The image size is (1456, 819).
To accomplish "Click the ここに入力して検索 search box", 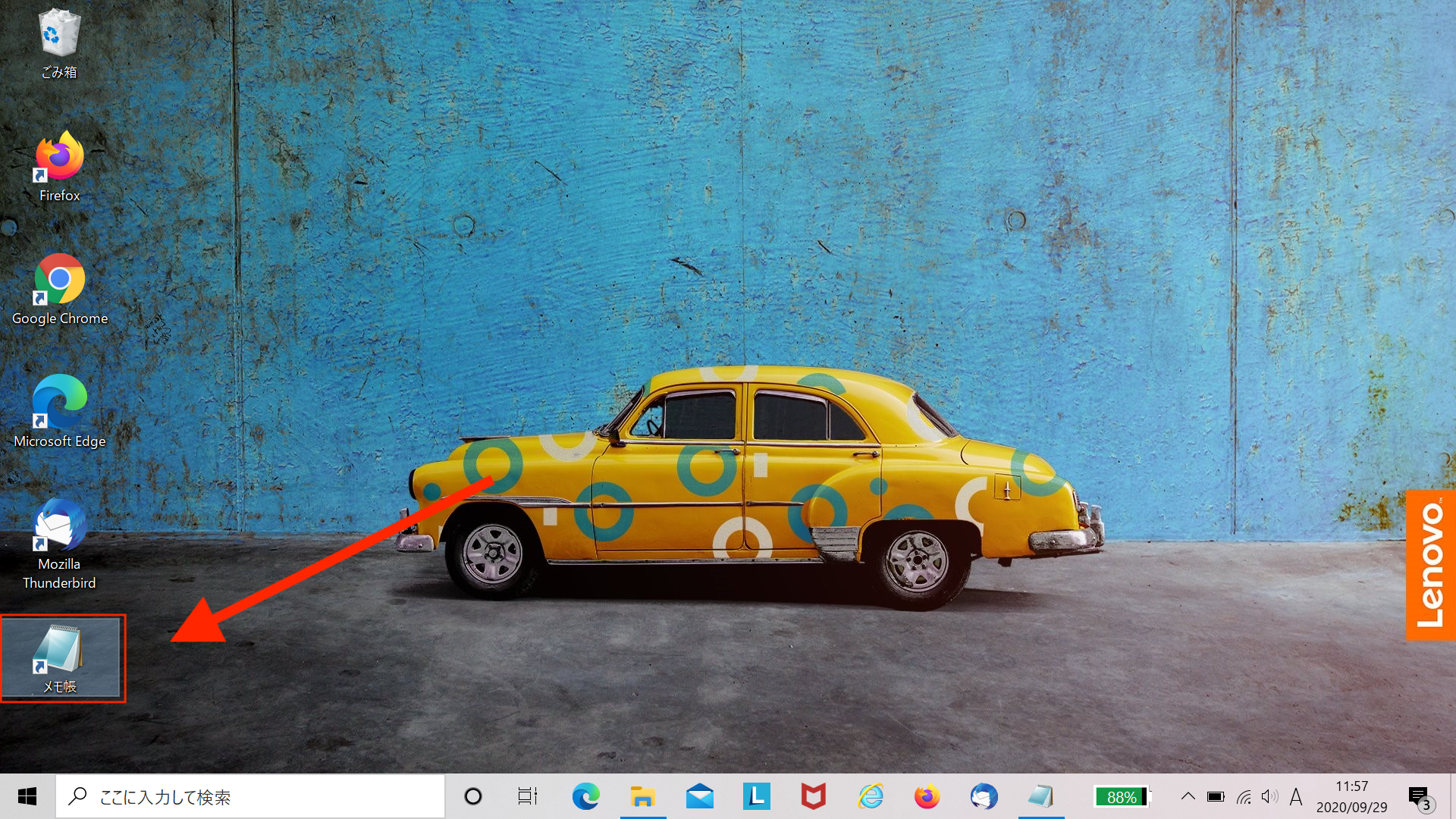I will pos(250,796).
